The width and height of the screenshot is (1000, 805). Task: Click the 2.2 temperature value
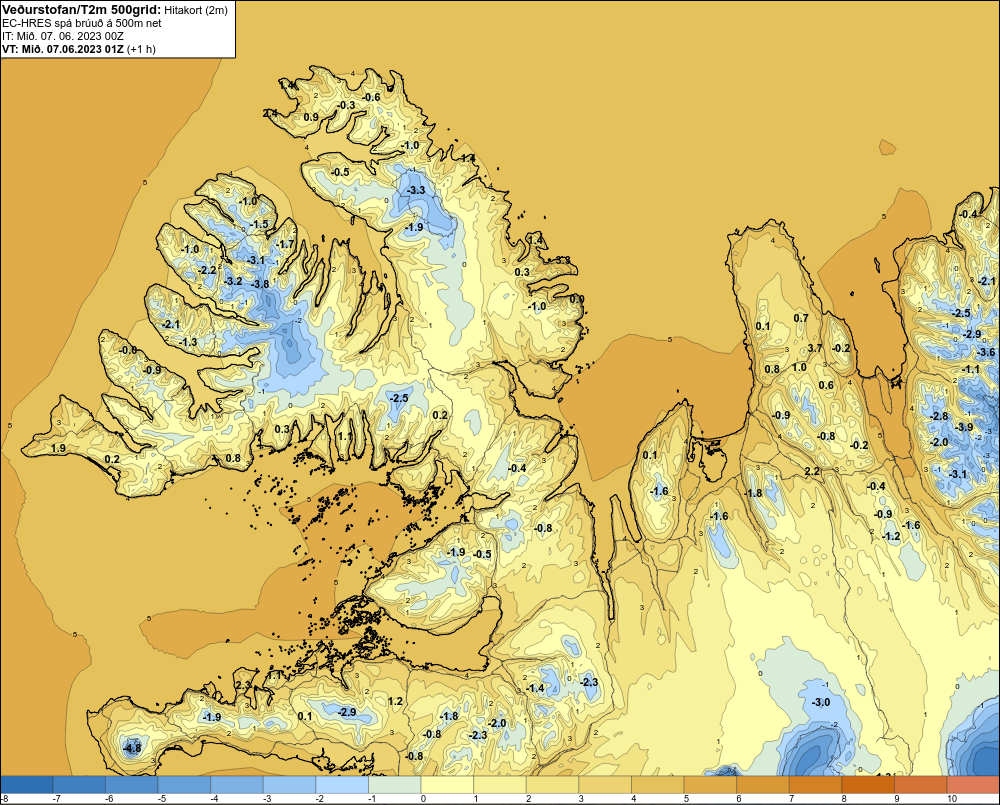pyautogui.click(x=812, y=471)
